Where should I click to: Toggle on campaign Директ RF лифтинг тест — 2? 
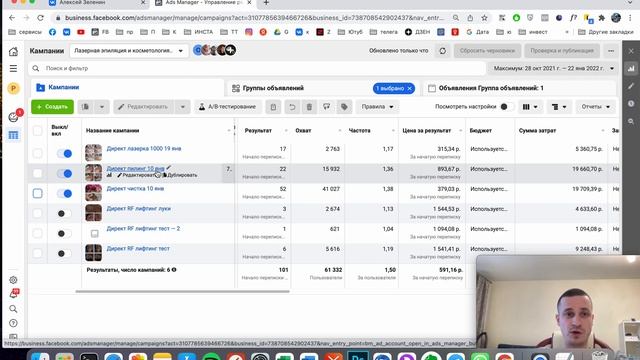coord(64,233)
